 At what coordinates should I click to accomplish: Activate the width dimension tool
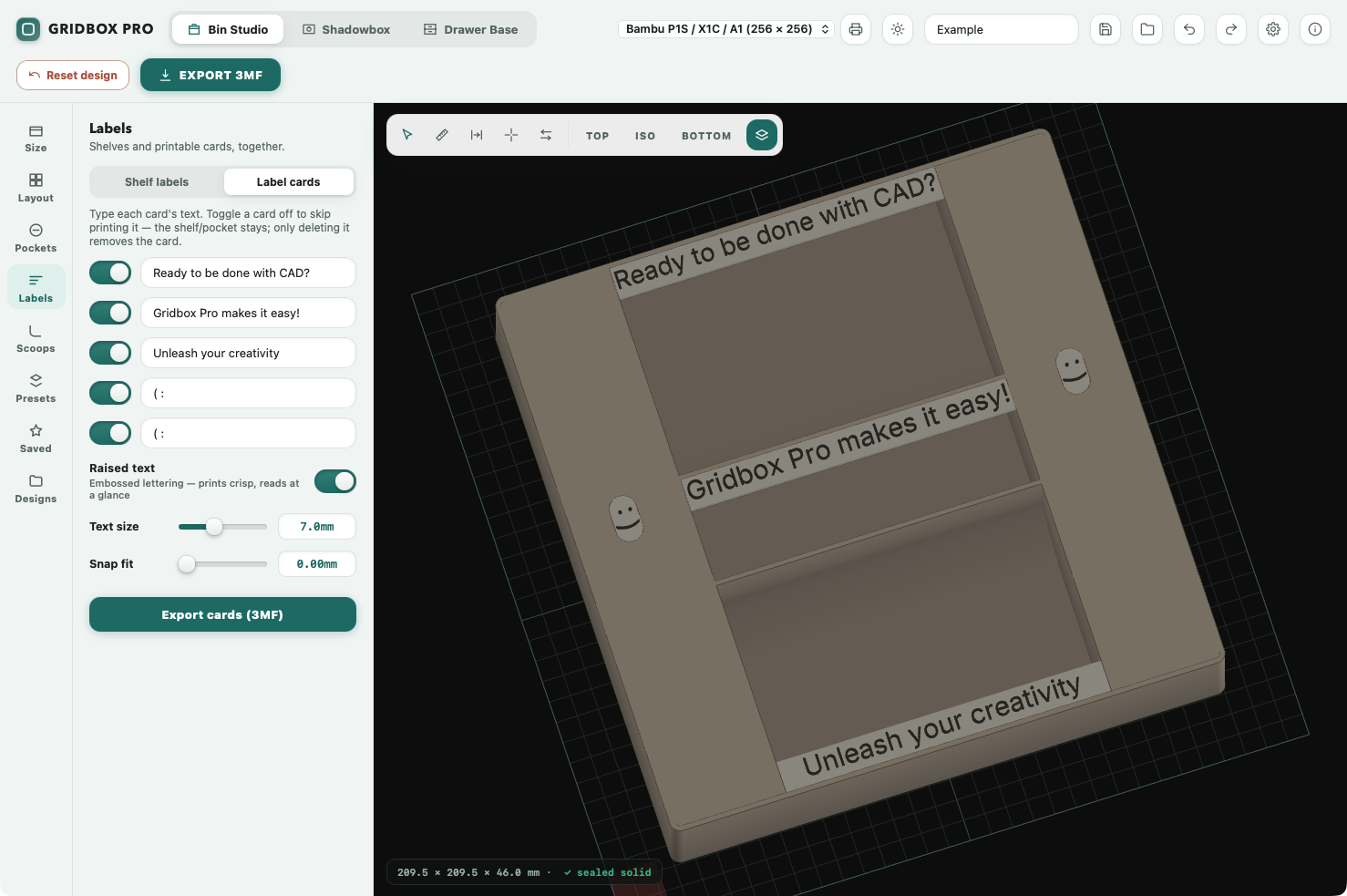(477, 135)
